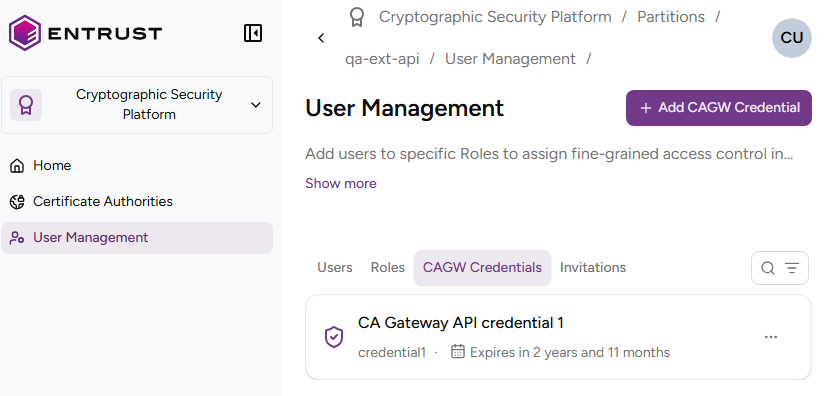Open Certificate Authorities in sidebar
This screenshot has width=828, height=396.
point(102,202)
